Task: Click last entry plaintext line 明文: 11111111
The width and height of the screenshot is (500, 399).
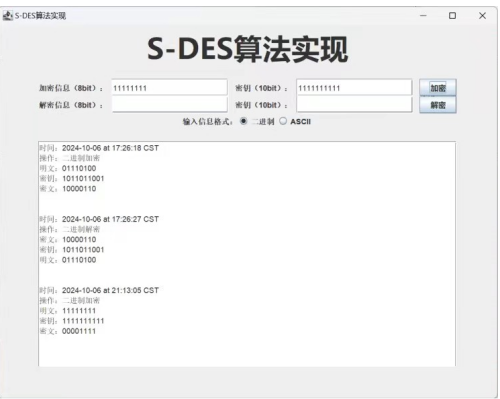Action: (68, 311)
